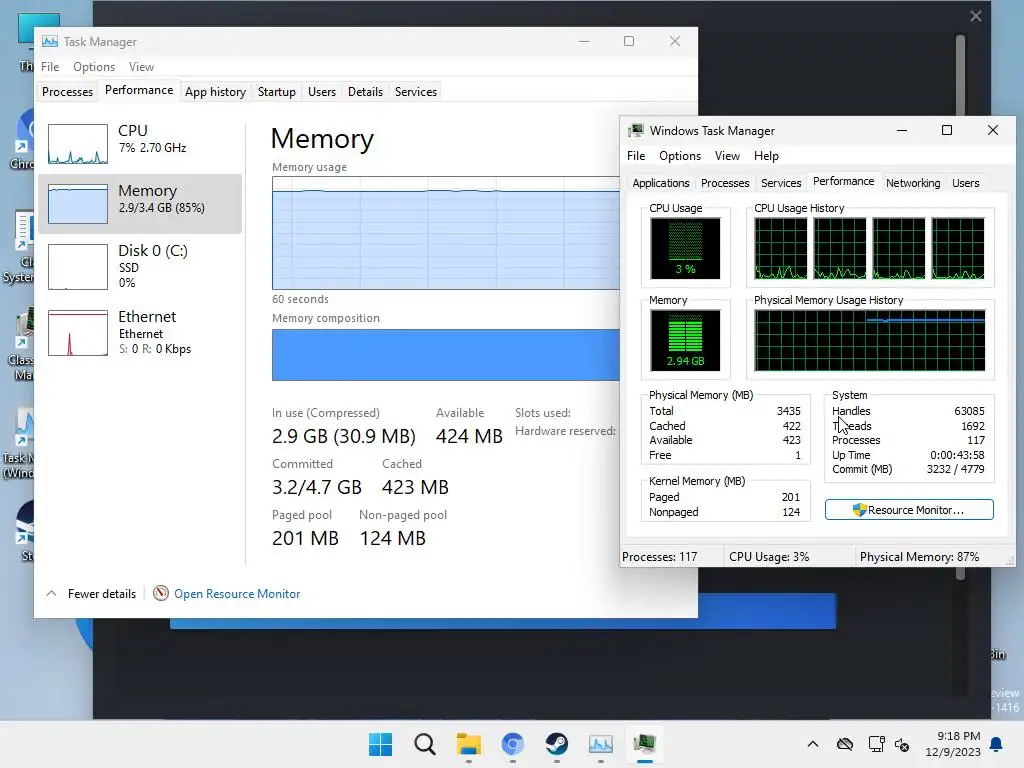Open Steam from the taskbar

pyautogui.click(x=556, y=744)
